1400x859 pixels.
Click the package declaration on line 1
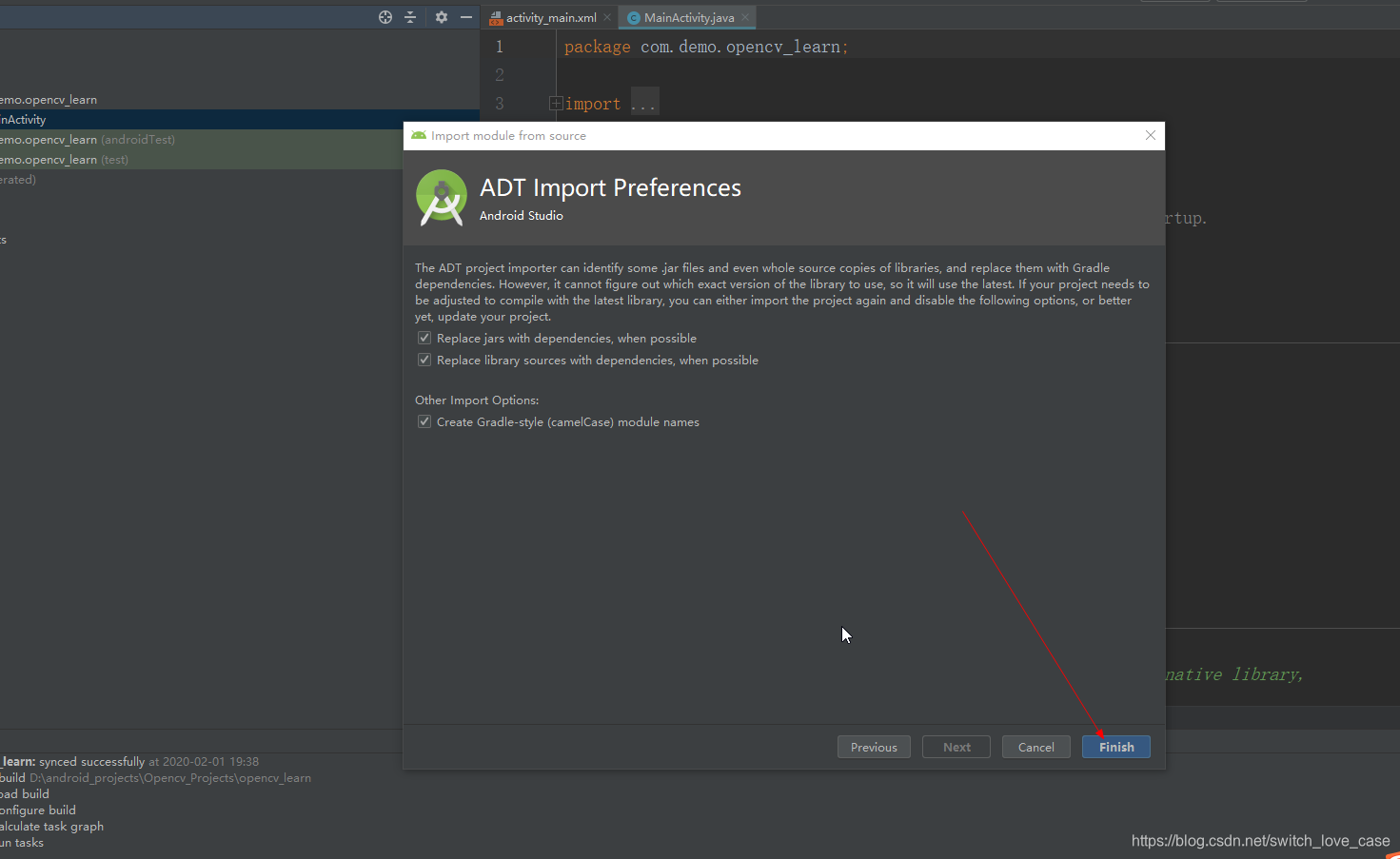click(705, 47)
